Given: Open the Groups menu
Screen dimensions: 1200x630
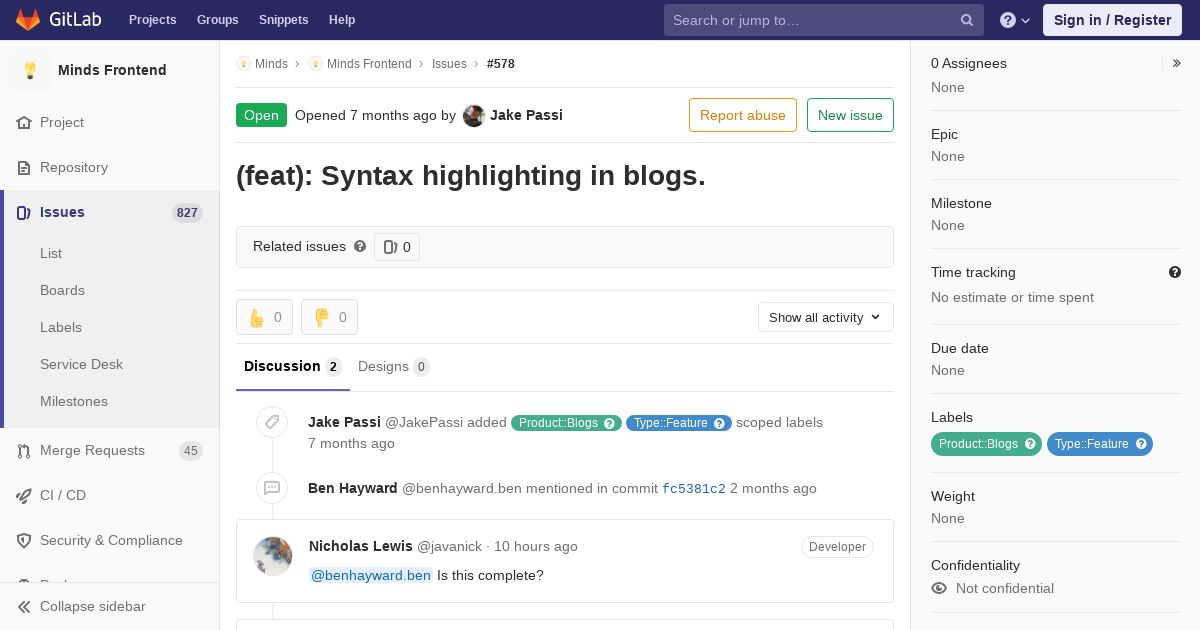Looking at the screenshot, I should pos(218,20).
